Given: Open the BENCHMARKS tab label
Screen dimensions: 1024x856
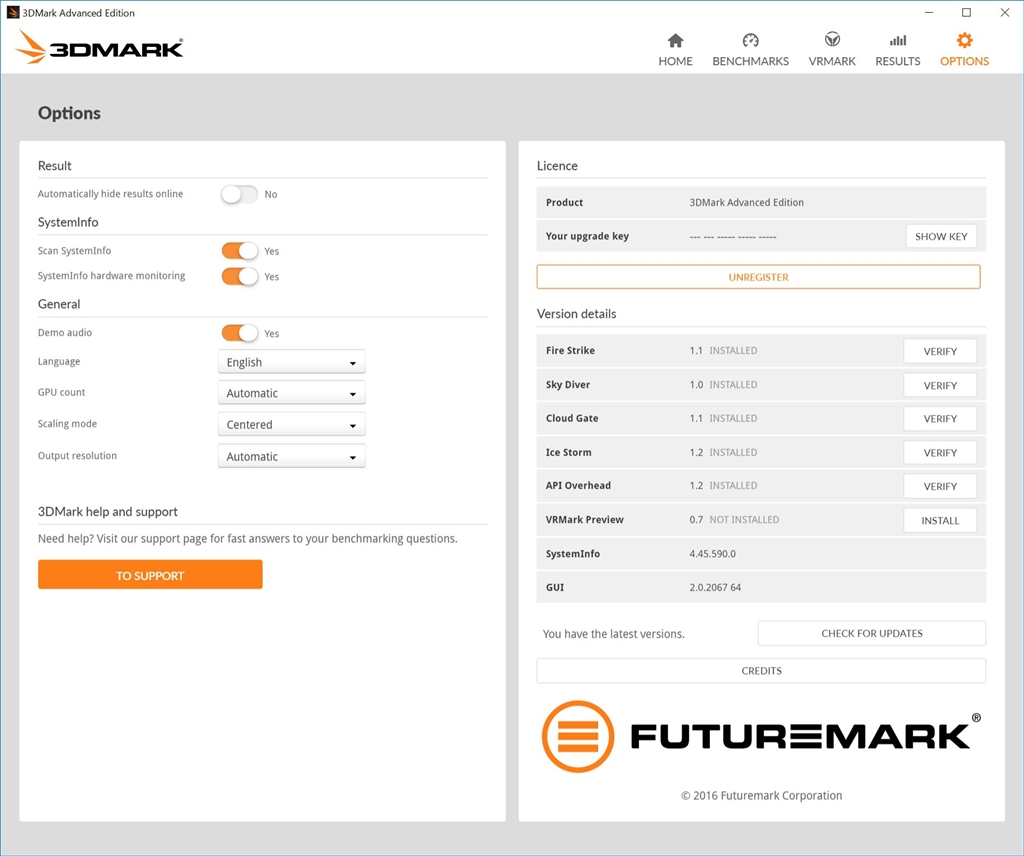Looking at the screenshot, I should [x=750, y=61].
